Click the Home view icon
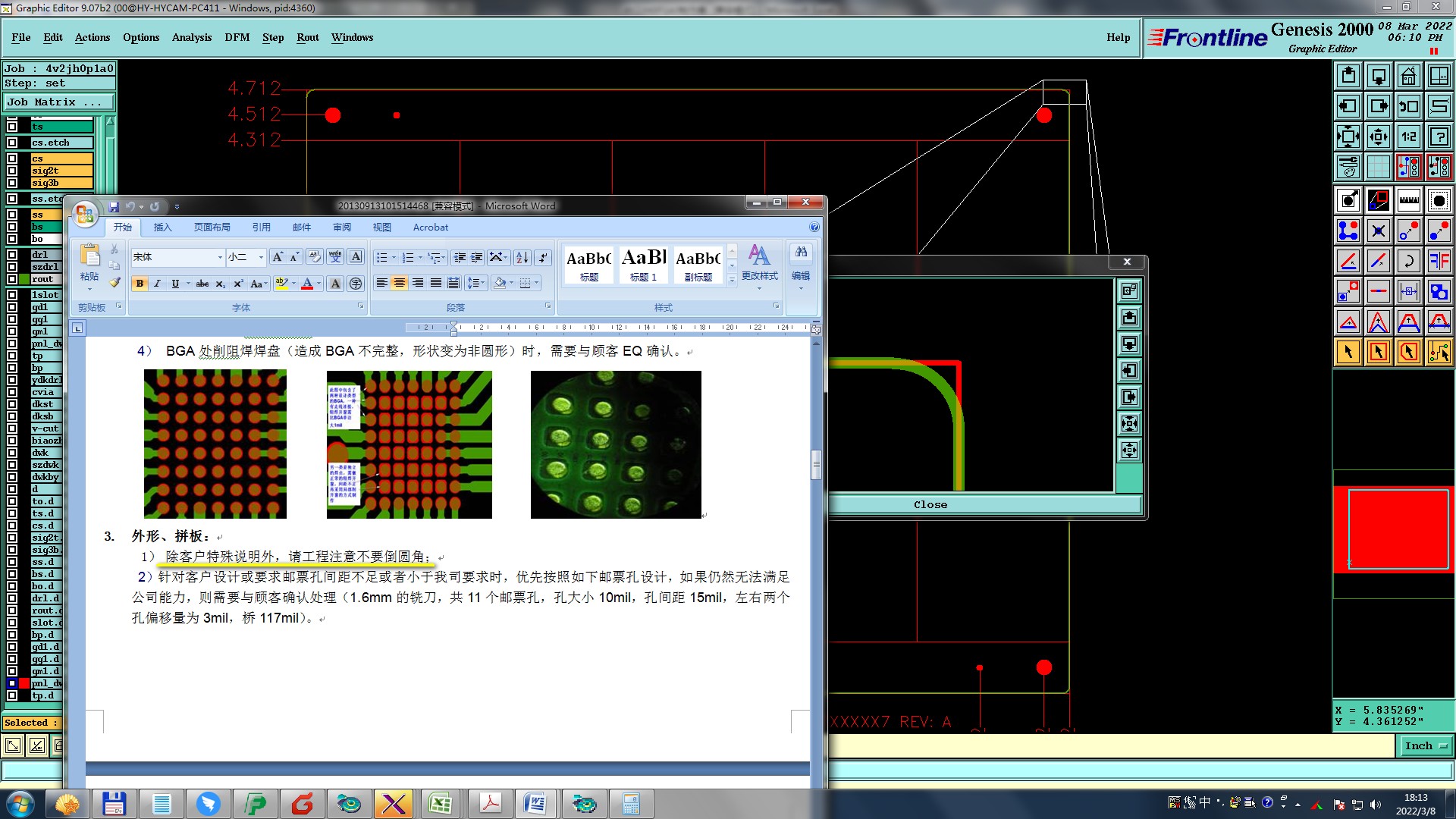Screen dimensions: 1456x819 pyautogui.click(x=1408, y=76)
